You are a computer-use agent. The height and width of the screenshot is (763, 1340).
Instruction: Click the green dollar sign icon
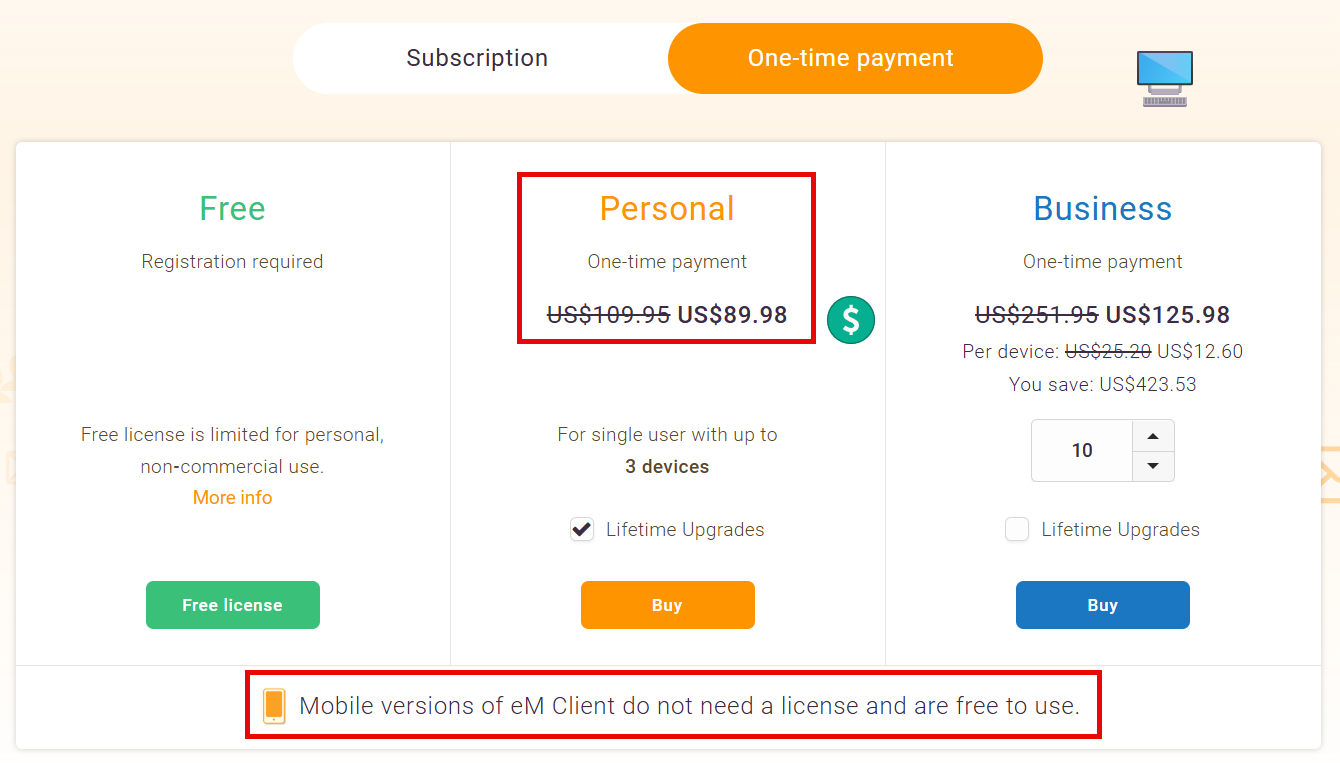coord(851,320)
